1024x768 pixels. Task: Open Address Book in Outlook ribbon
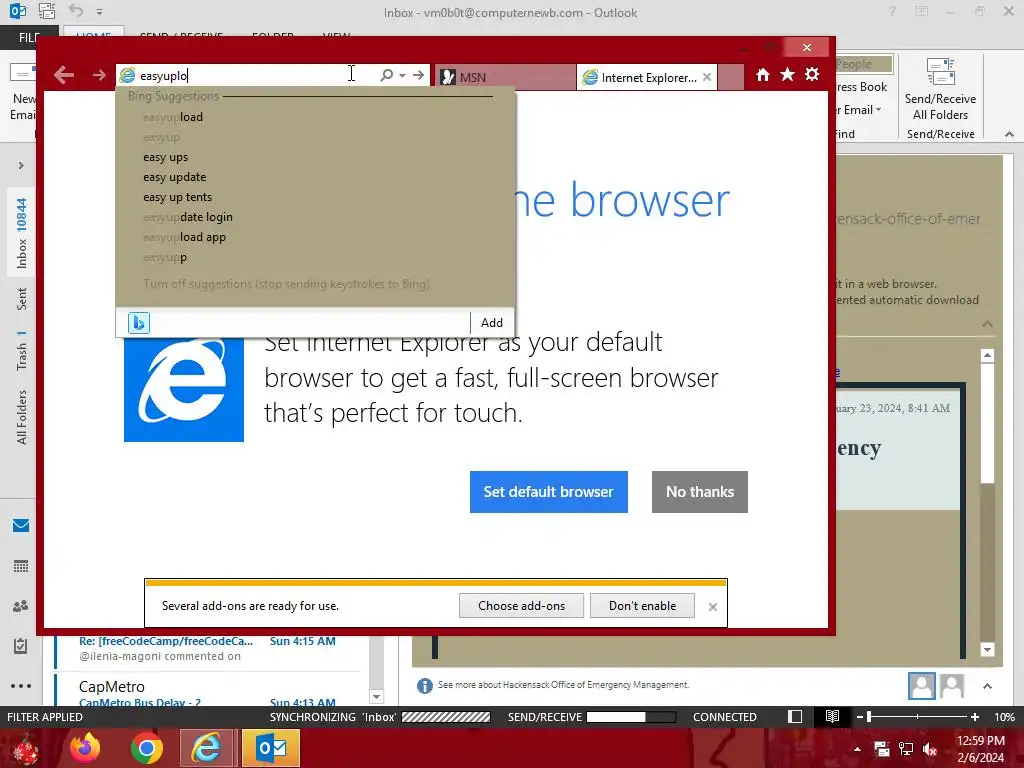pyautogui.click(x=862, y=87)
